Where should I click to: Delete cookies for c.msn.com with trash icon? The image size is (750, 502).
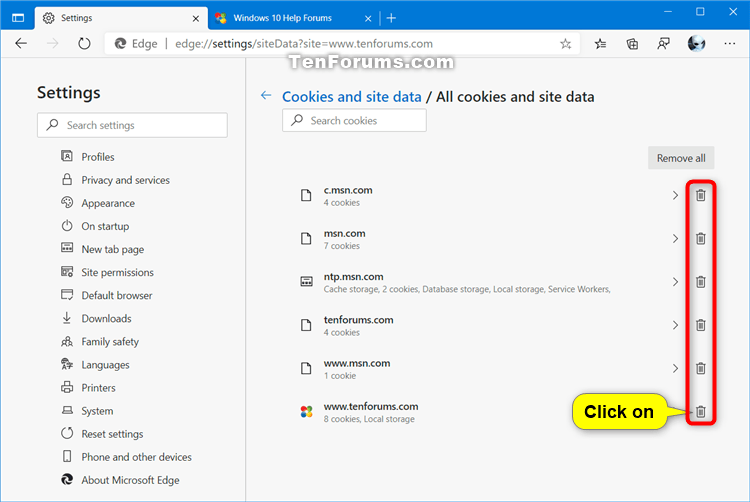[x=700, y=195]
